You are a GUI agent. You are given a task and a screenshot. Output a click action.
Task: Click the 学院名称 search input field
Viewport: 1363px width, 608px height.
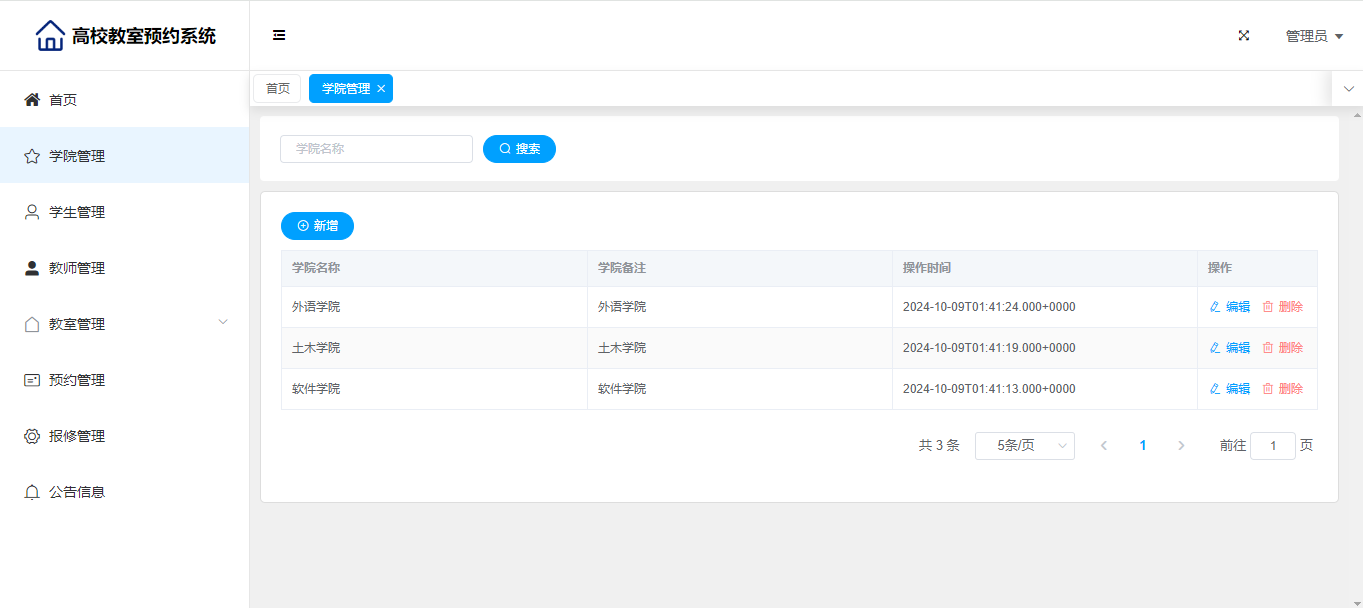click(376, 149)
